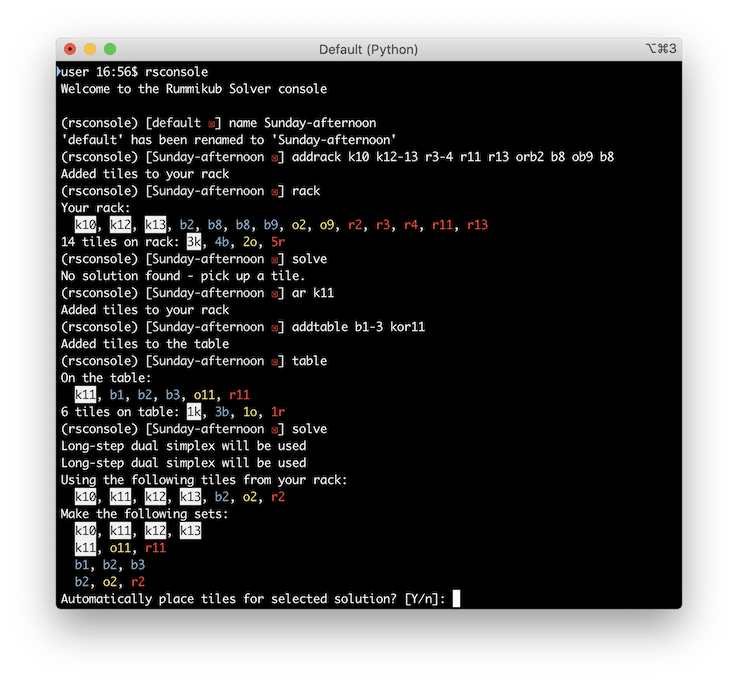The image size is (738, 683).
Task: Click 'Using the following tiles from your rack:'
Action: pos(204,480)
